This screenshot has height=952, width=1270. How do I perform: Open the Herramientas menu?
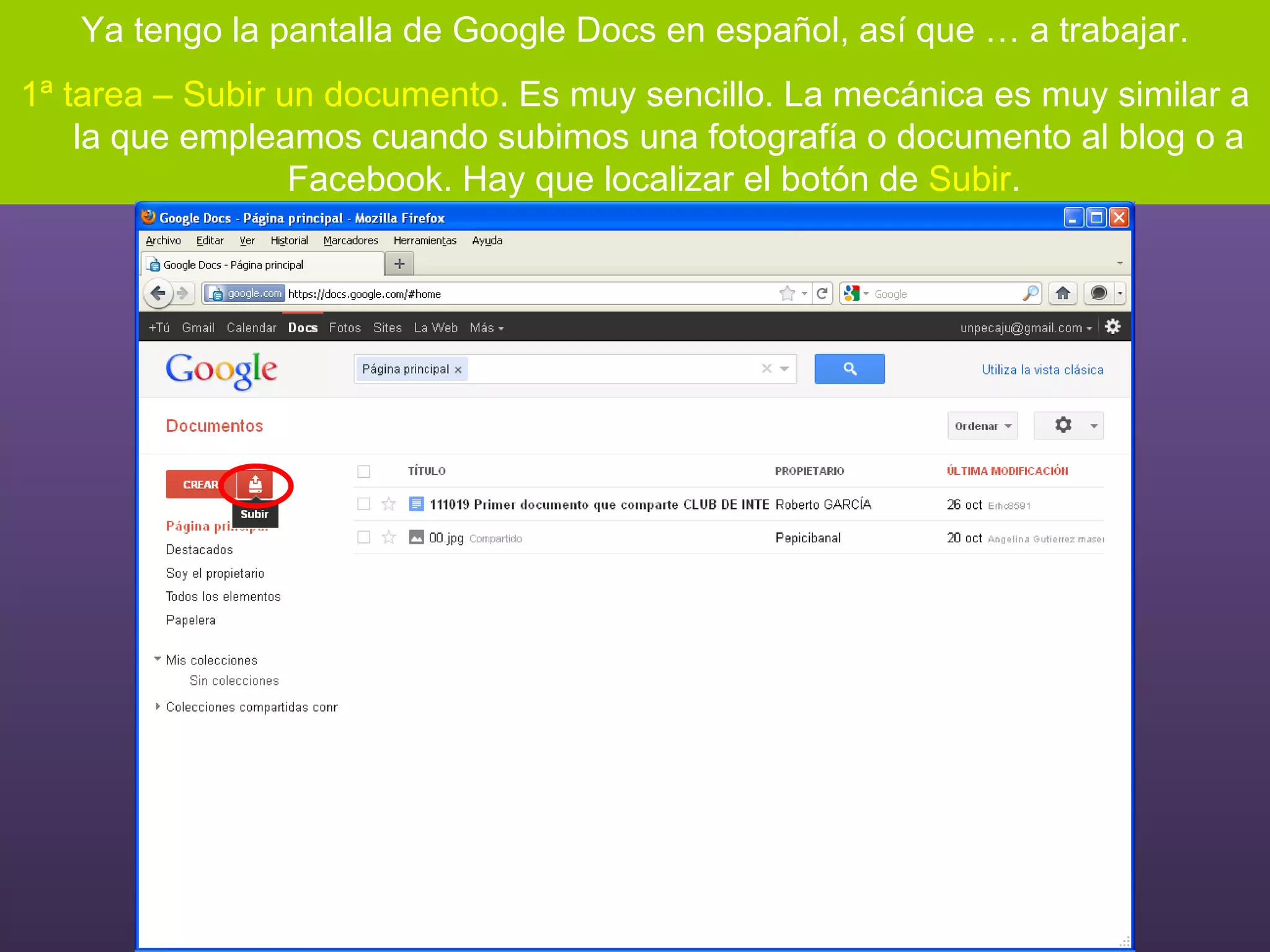pyautogui.click(x=425, y=240)
